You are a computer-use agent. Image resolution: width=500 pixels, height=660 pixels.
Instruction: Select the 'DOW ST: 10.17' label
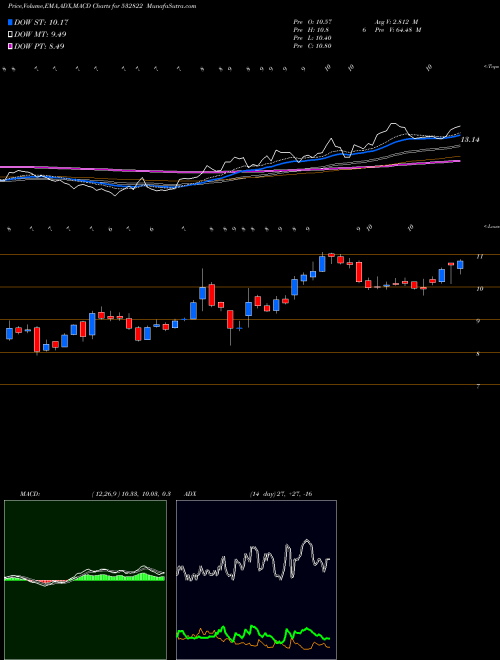[41, 22]
